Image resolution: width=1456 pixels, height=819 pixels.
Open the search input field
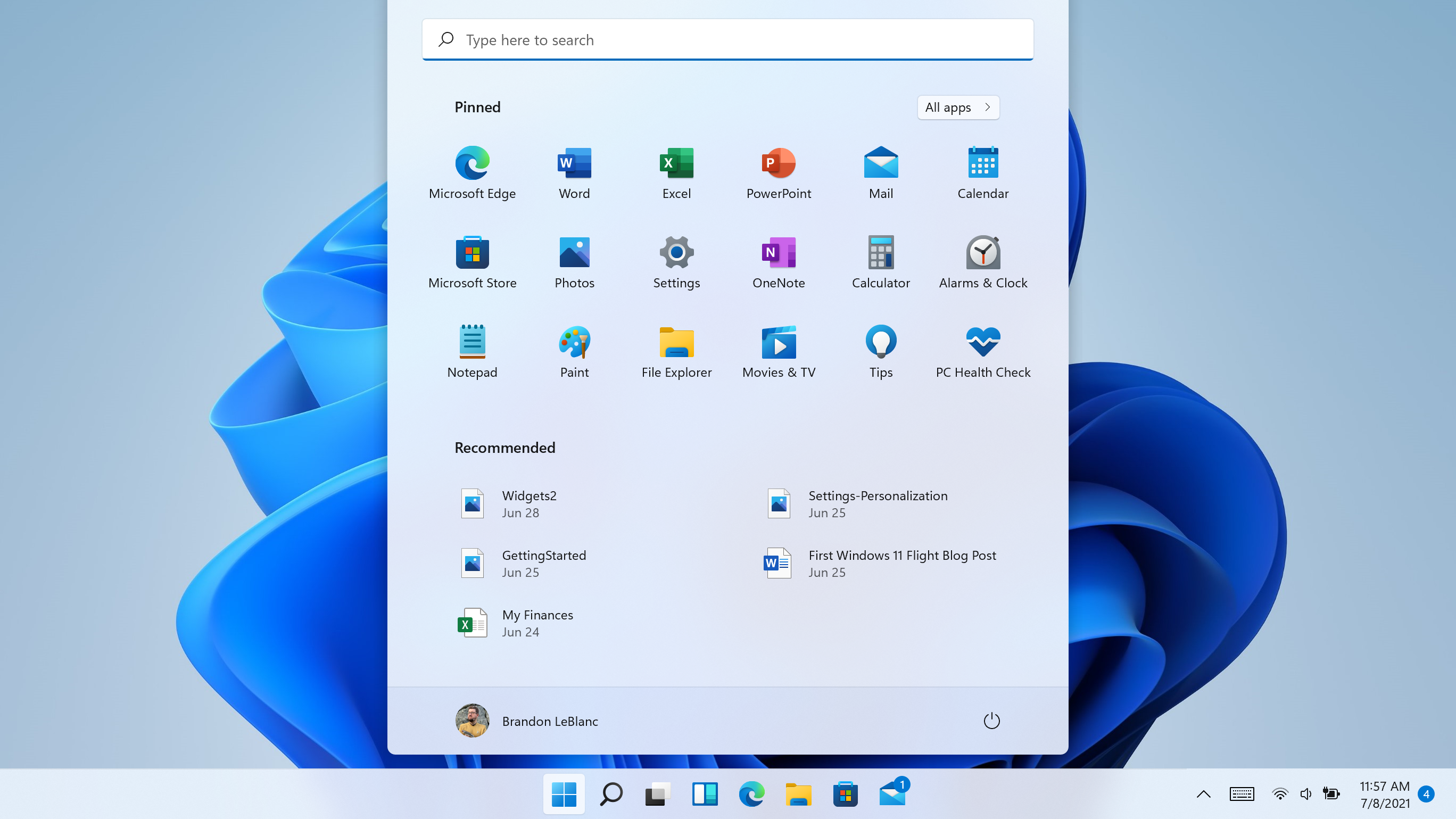click(728, 39)
